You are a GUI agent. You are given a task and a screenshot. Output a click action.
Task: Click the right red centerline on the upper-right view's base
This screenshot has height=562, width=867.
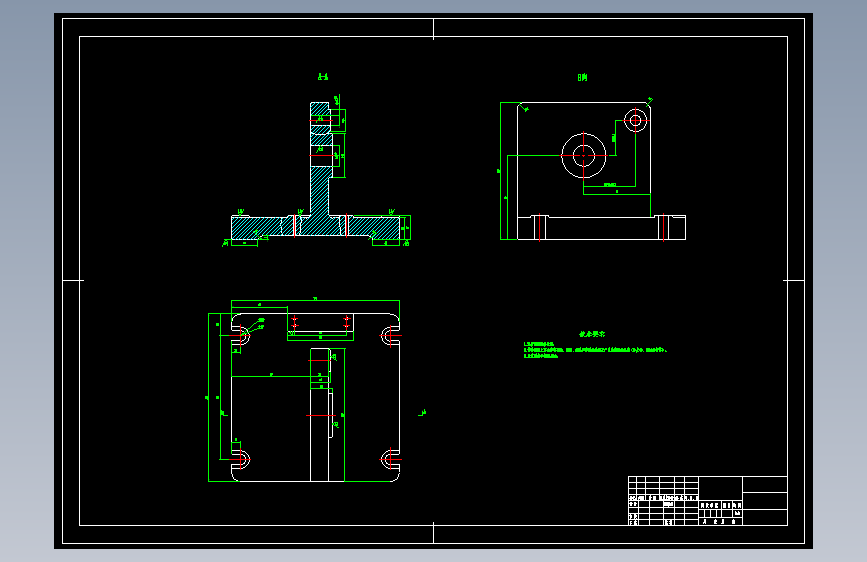pyautogui.click(x=664, y=227)
